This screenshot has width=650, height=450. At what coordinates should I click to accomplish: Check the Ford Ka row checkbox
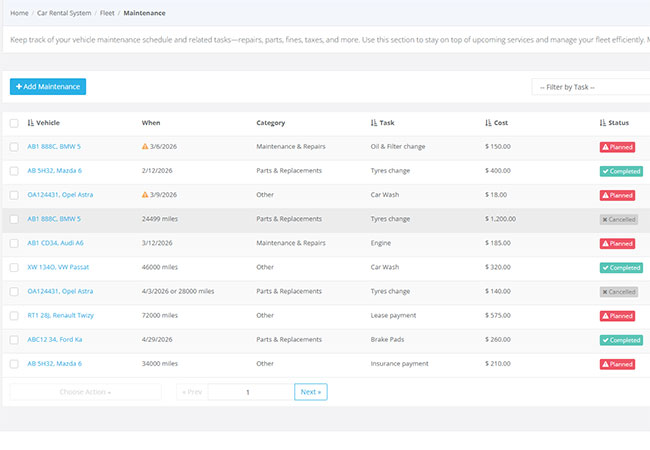(14, 340)
